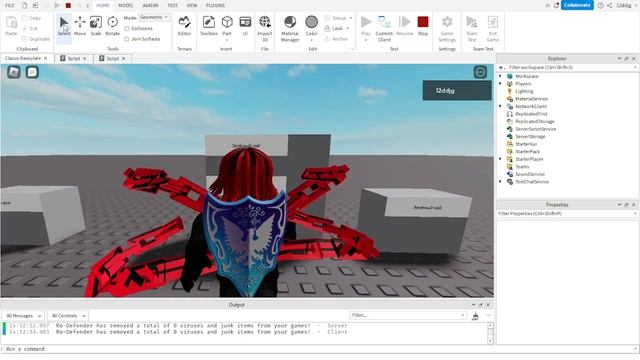Pick the Rotate tool
The width and height of the screenshot is (640, 360).
[x=112, y=25]
